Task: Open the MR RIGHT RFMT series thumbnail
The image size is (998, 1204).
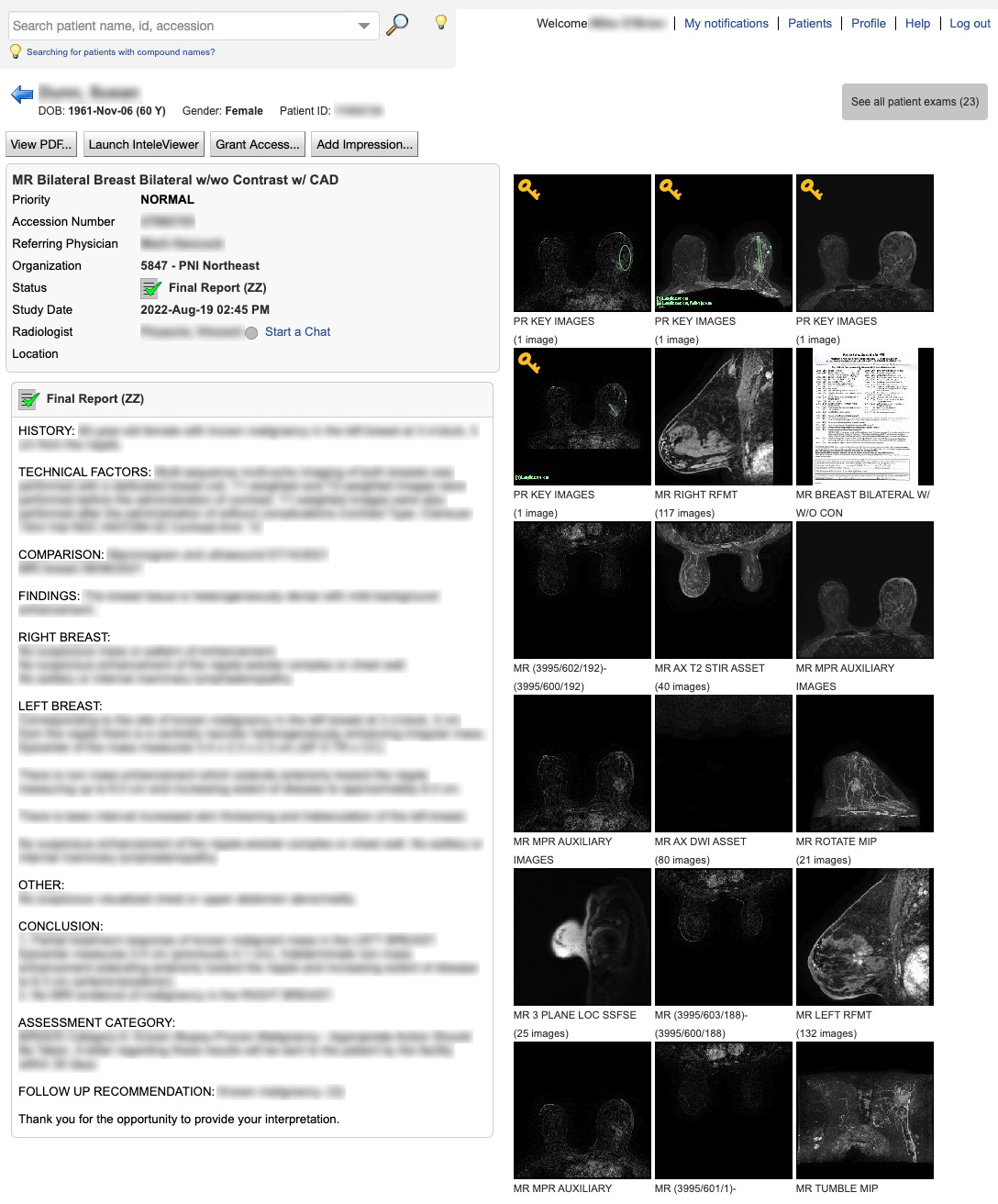Action: [723, 417]
